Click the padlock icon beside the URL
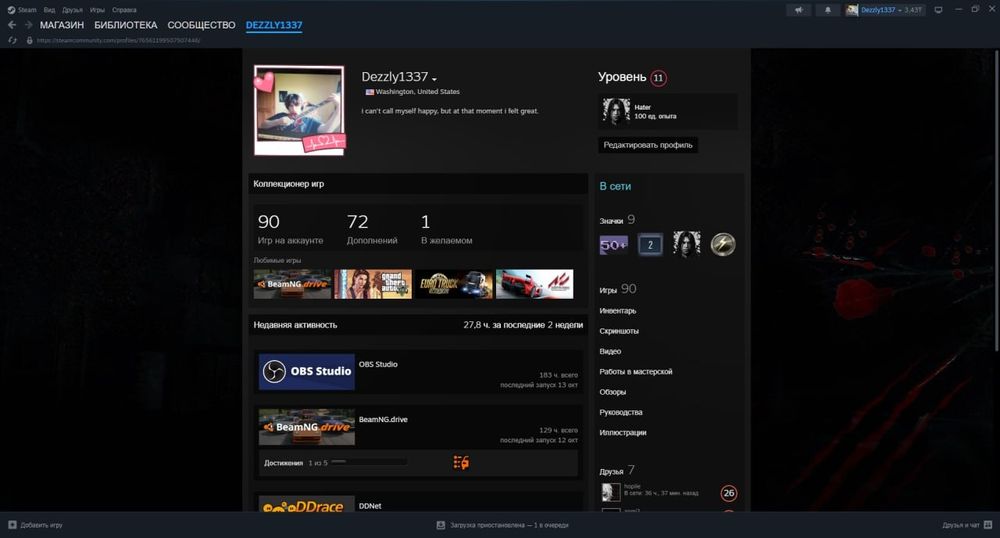1000x538 pixels. [29, 40]
